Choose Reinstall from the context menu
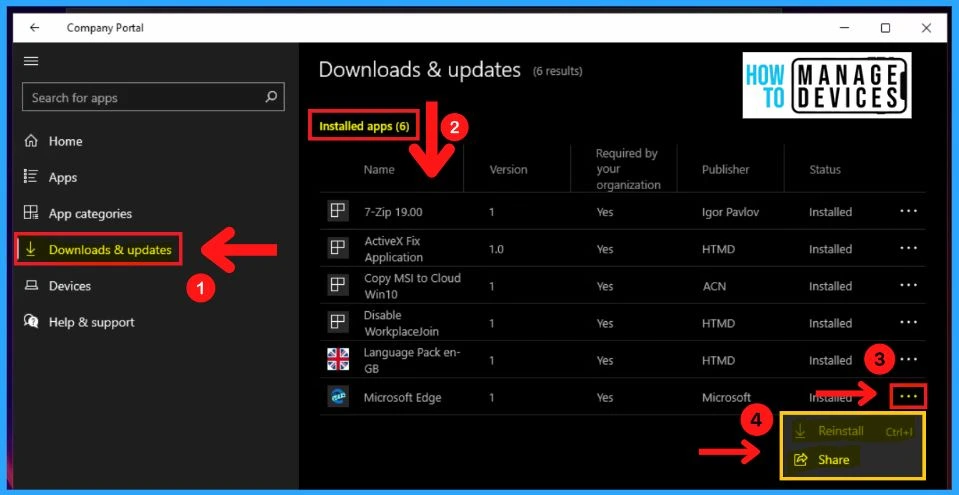Viewport: 959px width, 495px height. 853,431
